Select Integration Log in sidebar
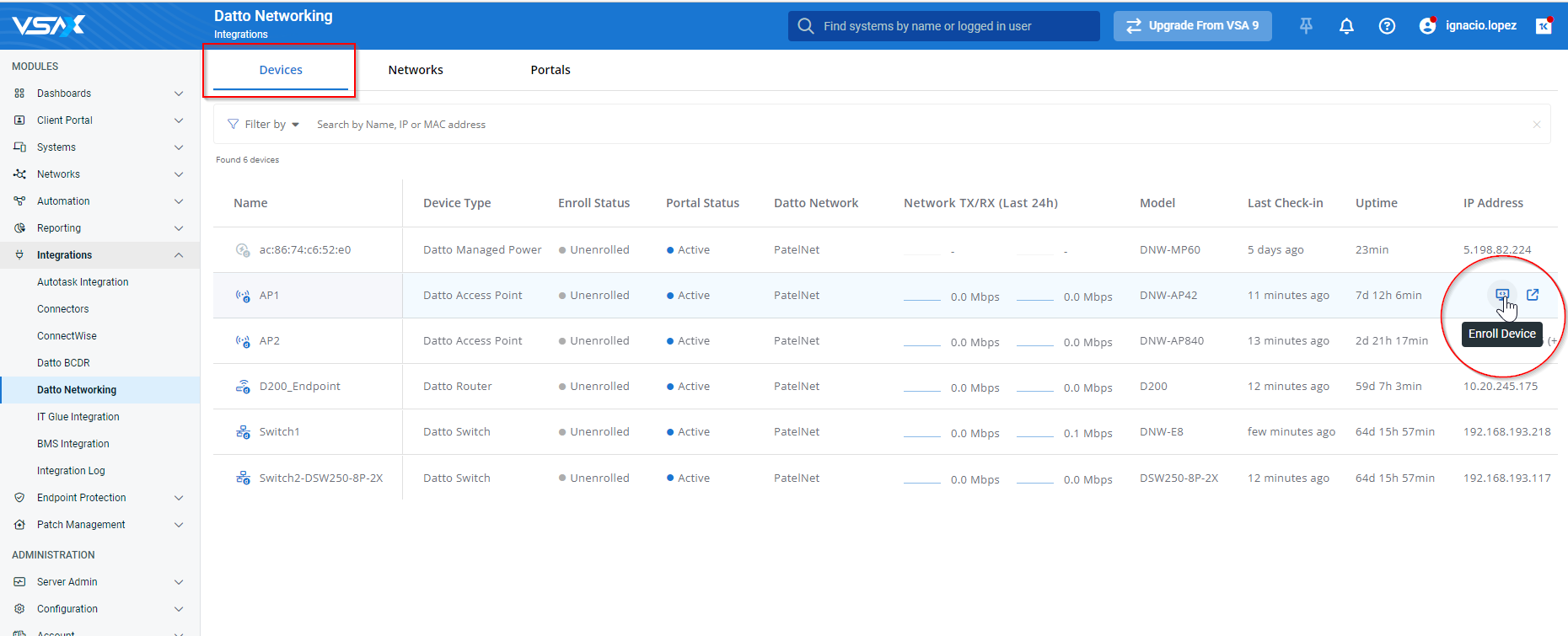The height and width of the screenshot is (636, 1568). 71,471
